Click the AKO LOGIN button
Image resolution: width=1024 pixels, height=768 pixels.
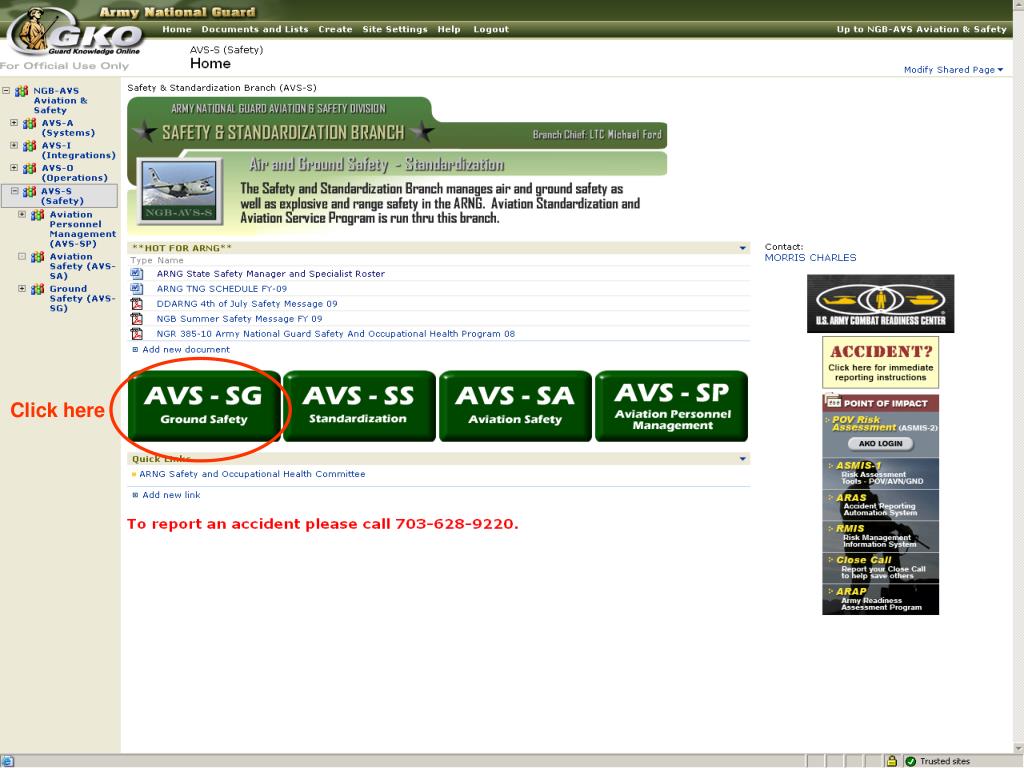pos(880,443)
